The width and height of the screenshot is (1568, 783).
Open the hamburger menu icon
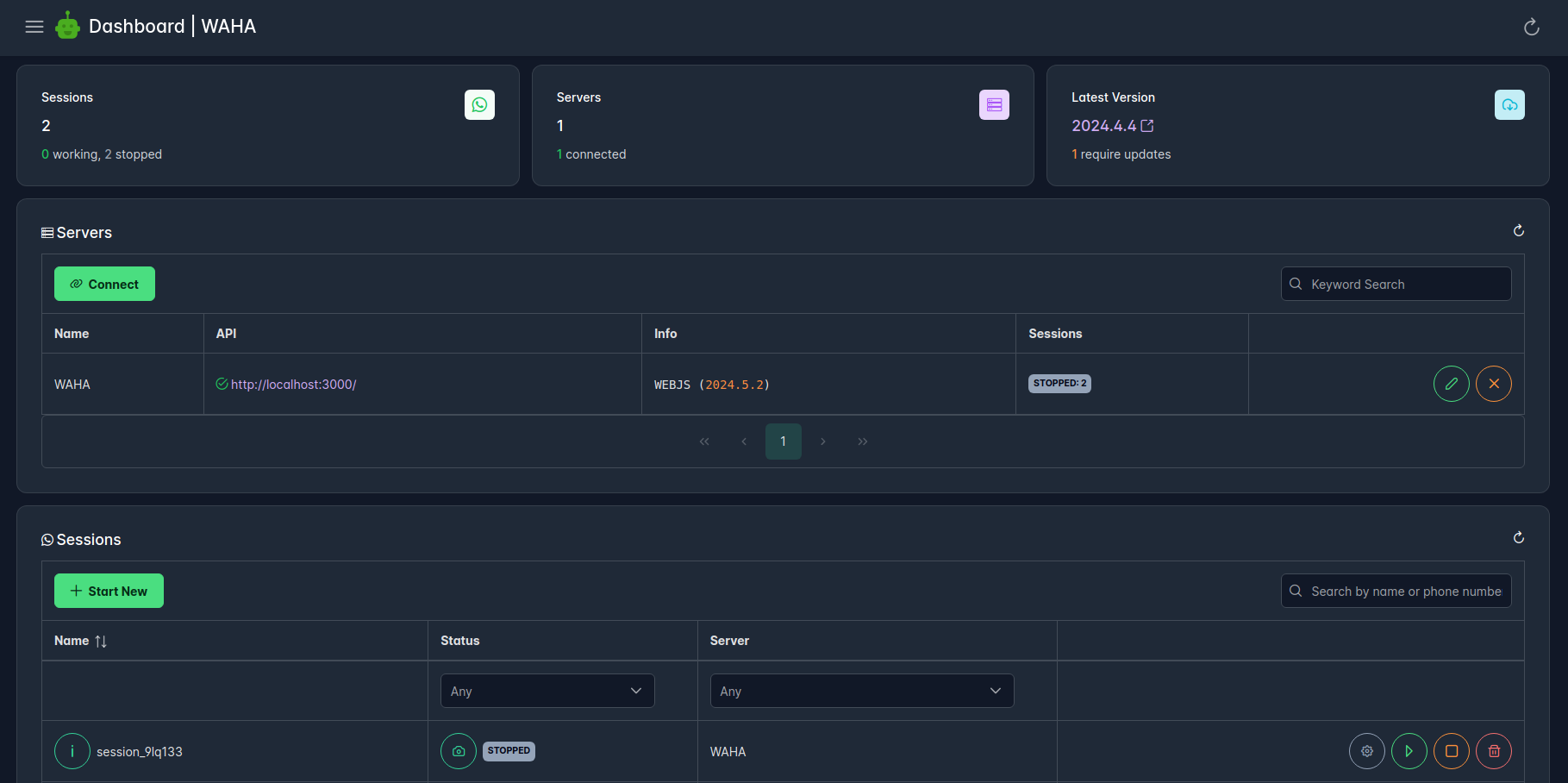point(34,26)
